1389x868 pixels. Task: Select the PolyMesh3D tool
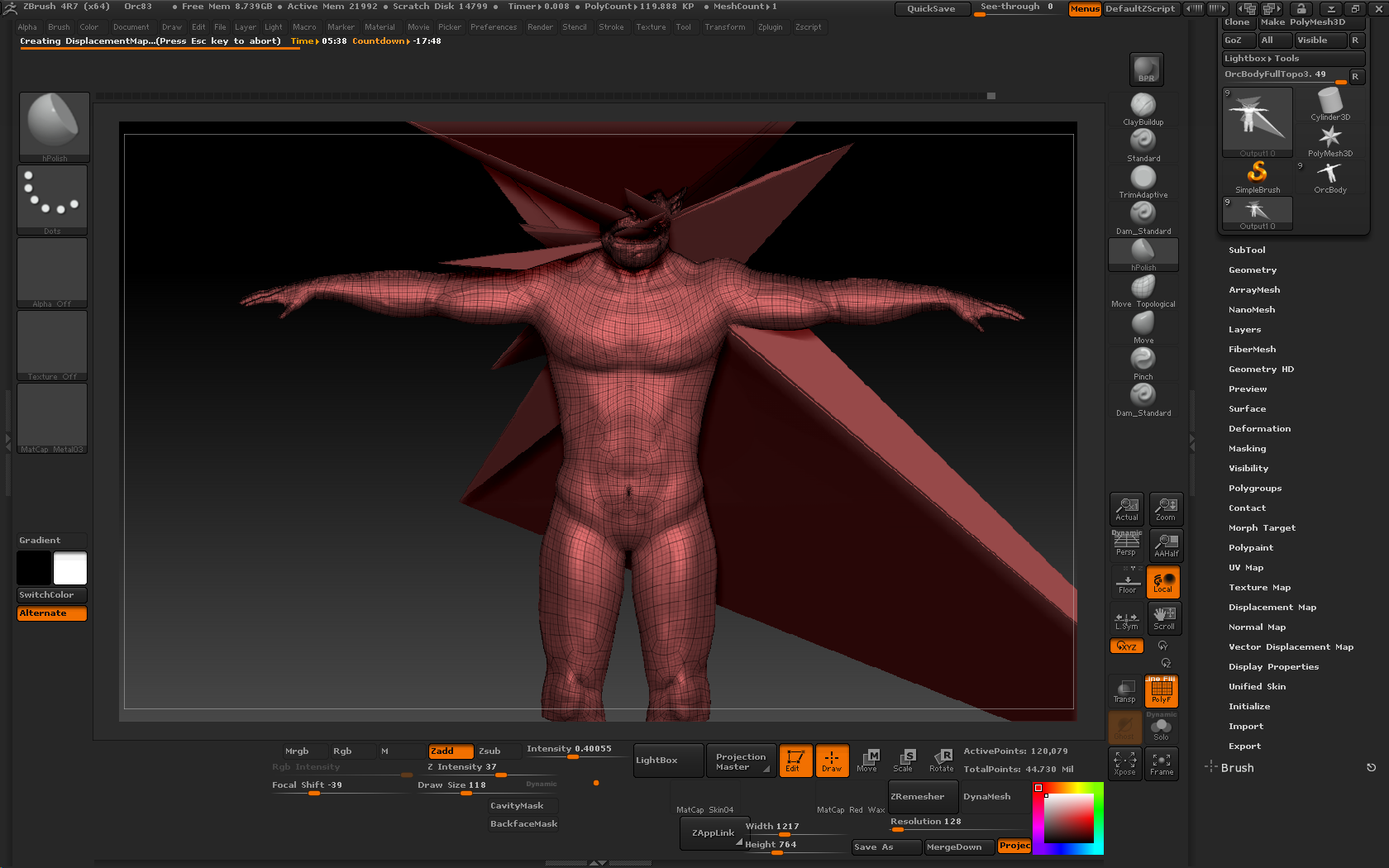[1330, 141]
